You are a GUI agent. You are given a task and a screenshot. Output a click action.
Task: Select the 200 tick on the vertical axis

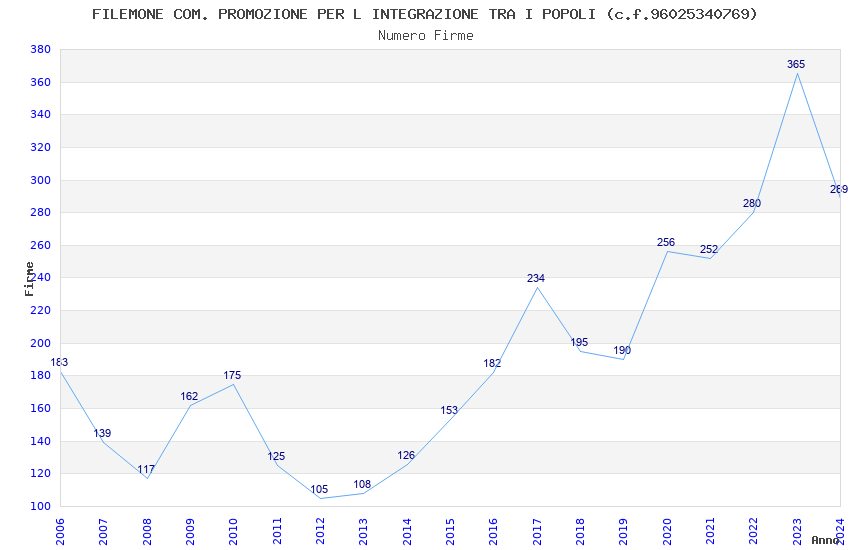tap(41, 343)
